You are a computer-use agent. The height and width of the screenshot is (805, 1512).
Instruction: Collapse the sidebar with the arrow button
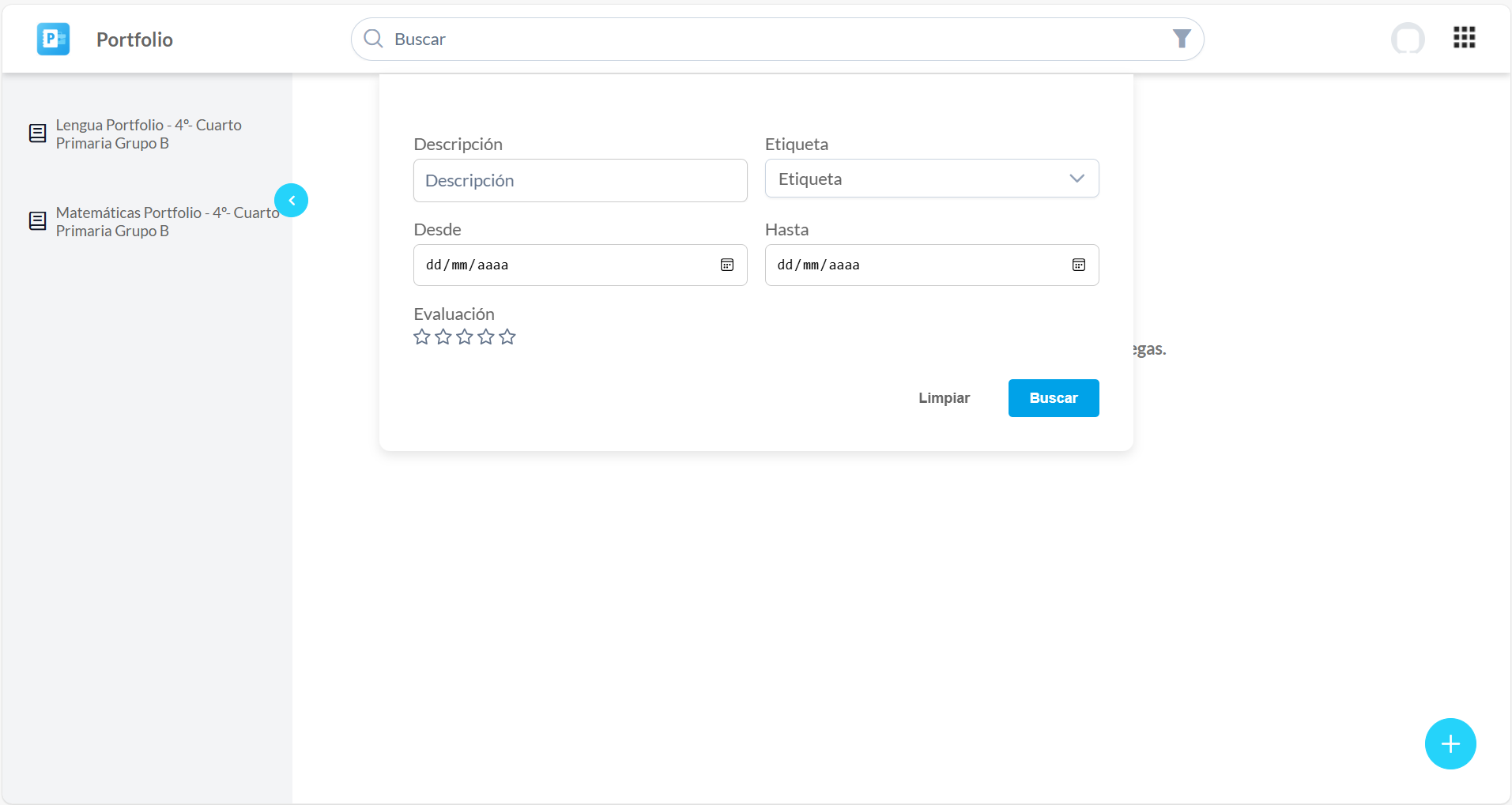click(292, 201)
